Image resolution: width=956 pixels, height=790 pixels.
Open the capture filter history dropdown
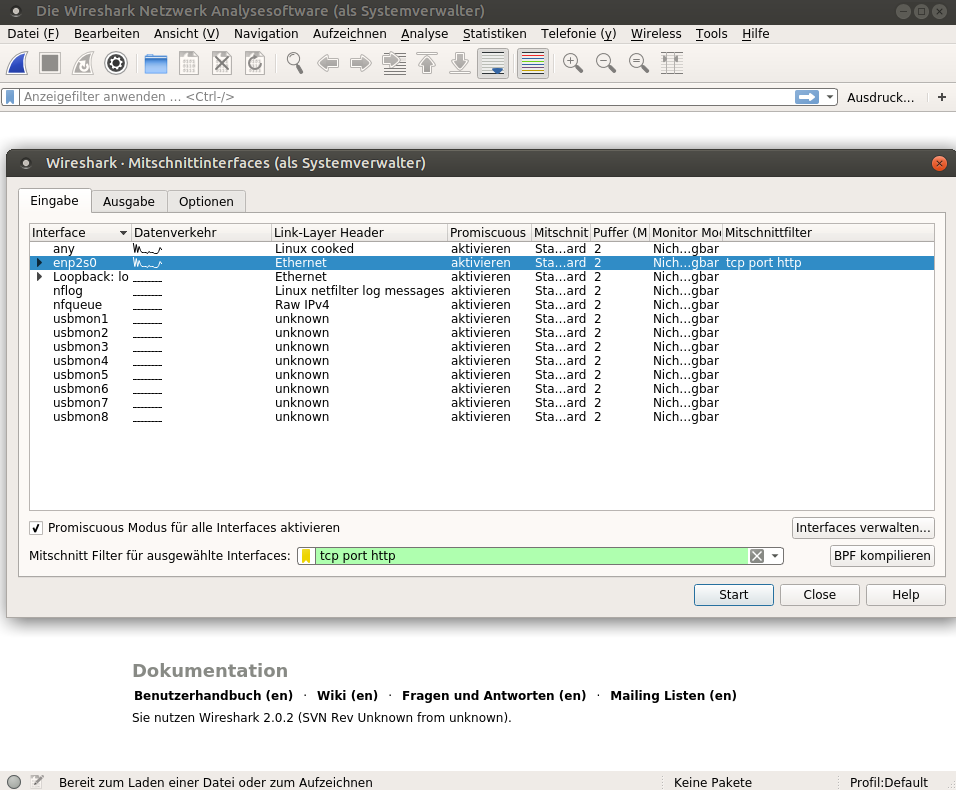[x=775, y=556]
